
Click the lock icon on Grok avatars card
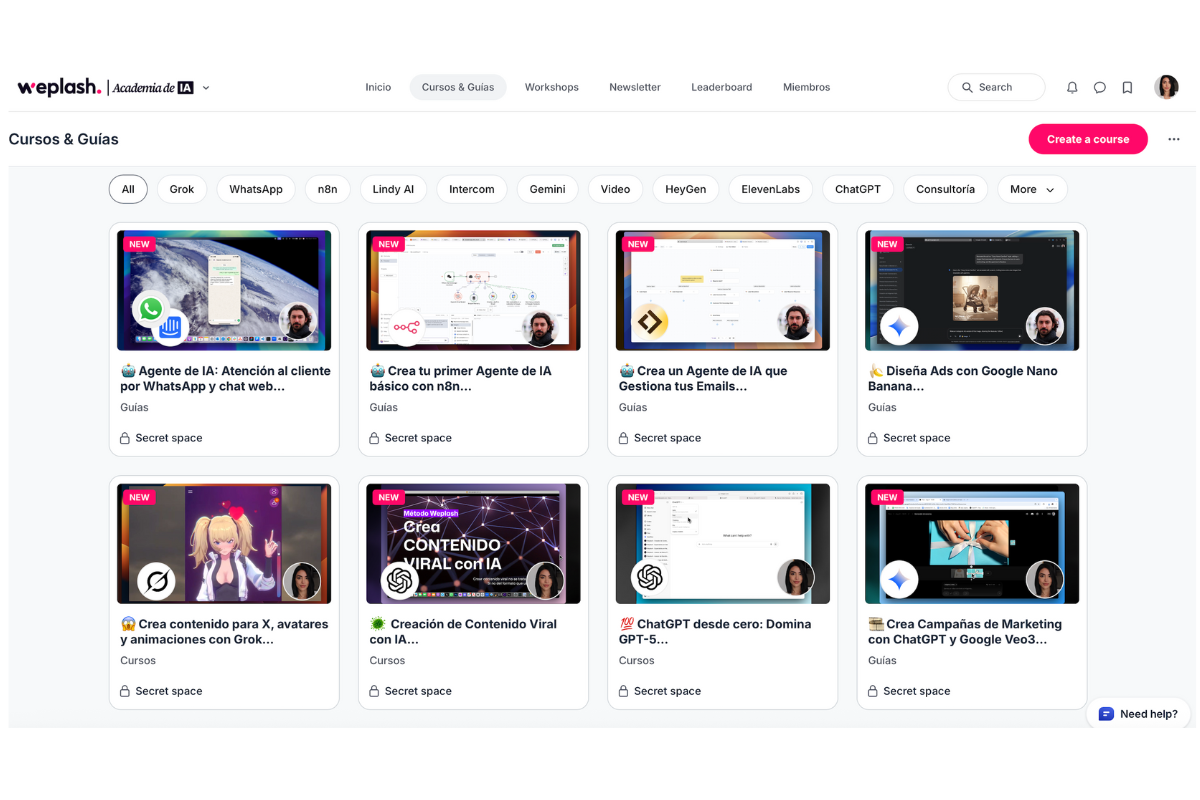[x=125, y=691]
